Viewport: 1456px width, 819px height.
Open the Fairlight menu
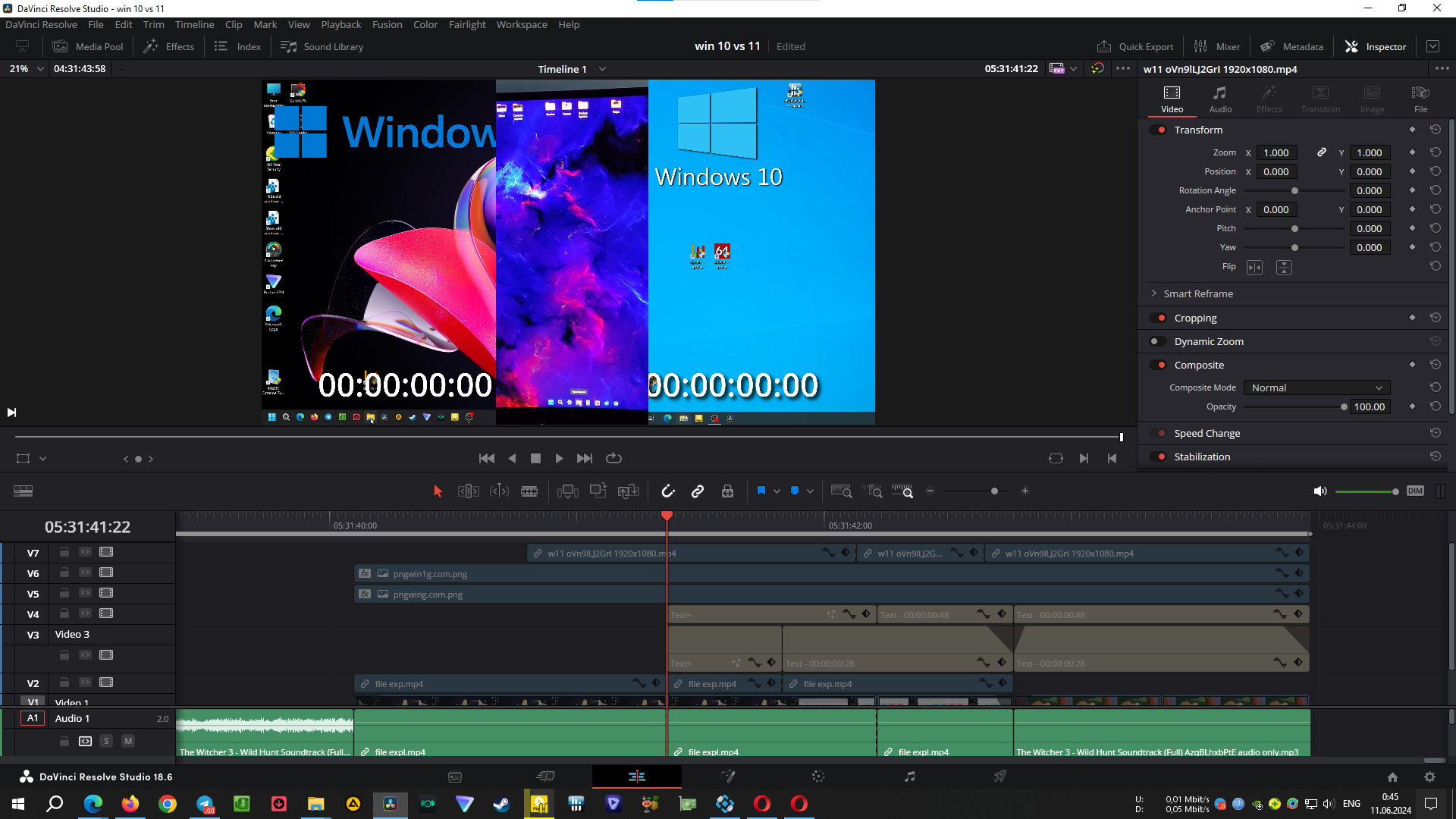466,24
